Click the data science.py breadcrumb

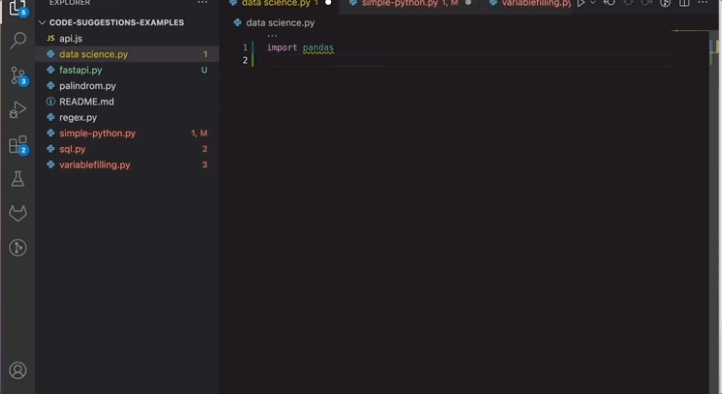click(280, 23)
